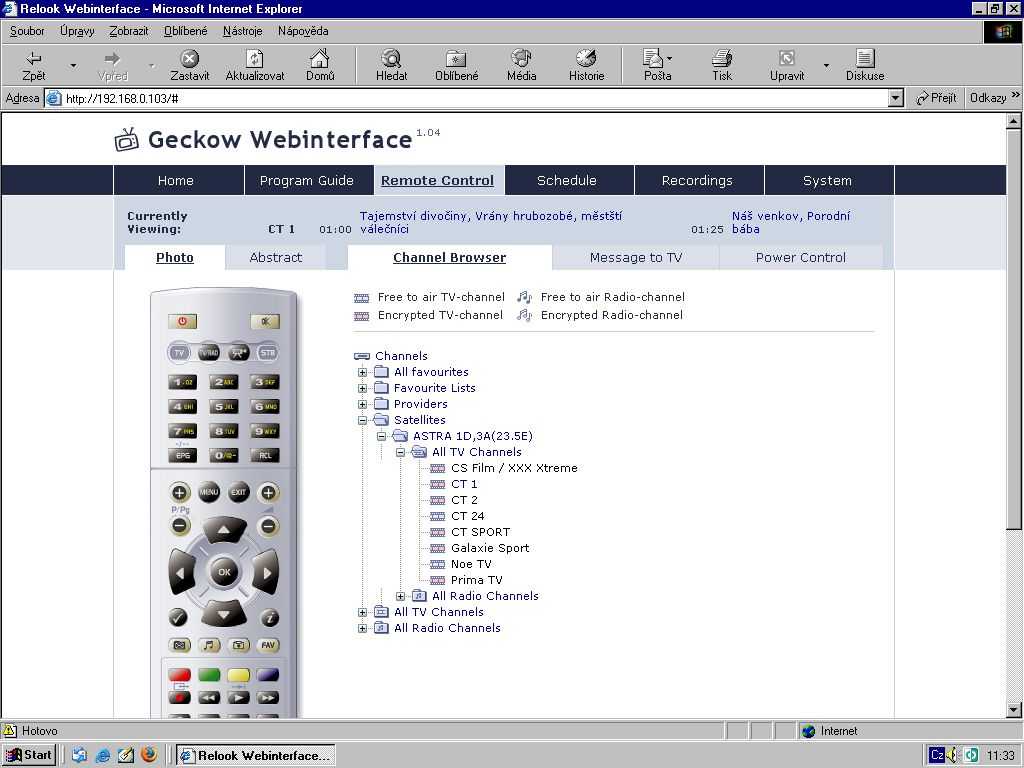Select the Galaxie Sport channel
Viewport: 1024px width, 768px height.
tap(490, 548)
